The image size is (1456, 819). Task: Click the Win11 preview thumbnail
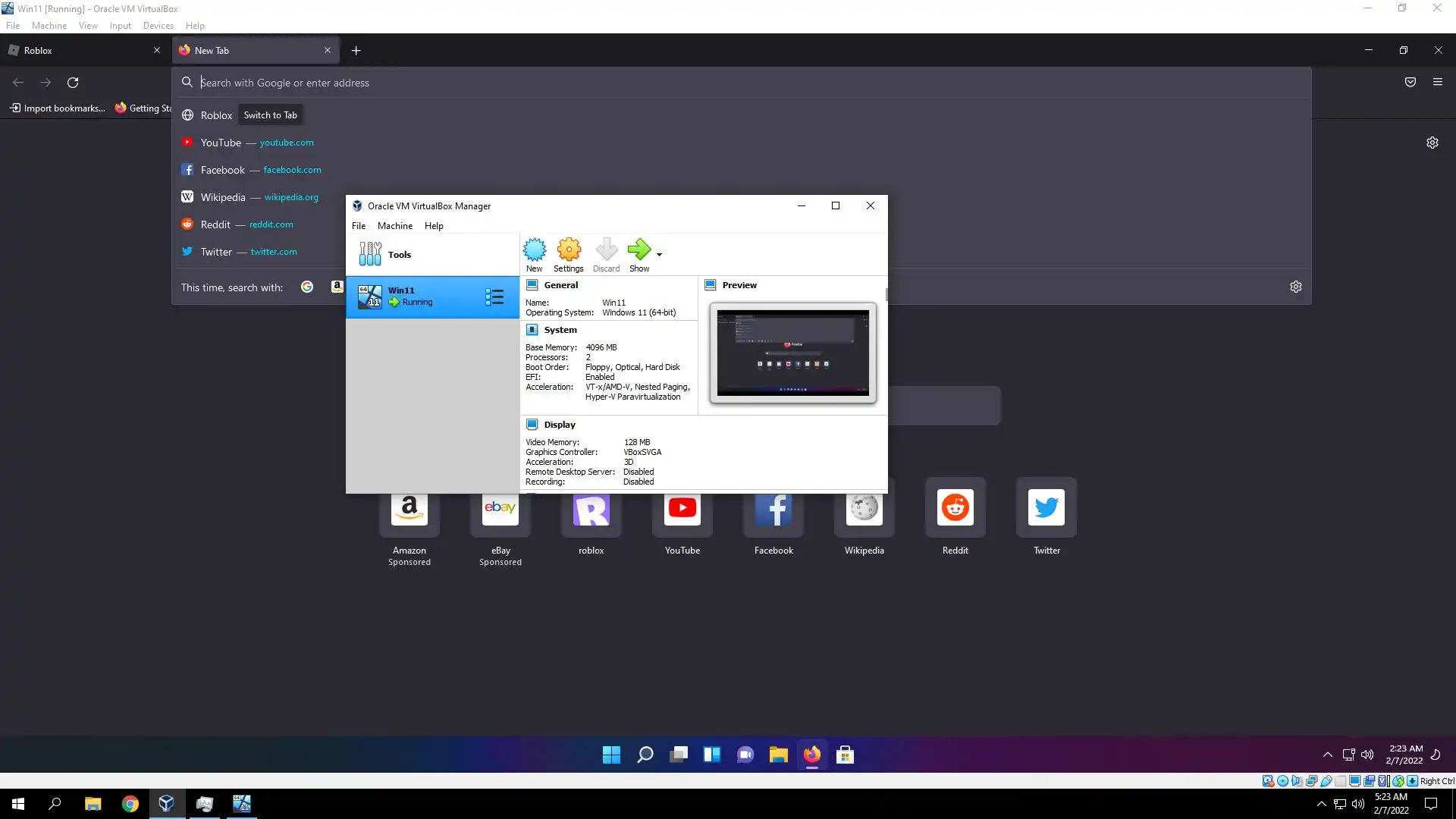click(792, 353)
